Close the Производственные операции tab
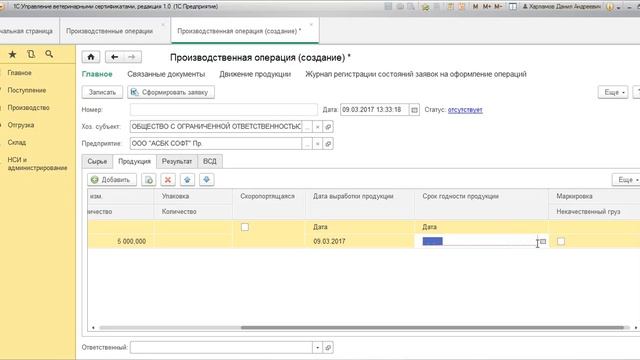 point(163,24)
